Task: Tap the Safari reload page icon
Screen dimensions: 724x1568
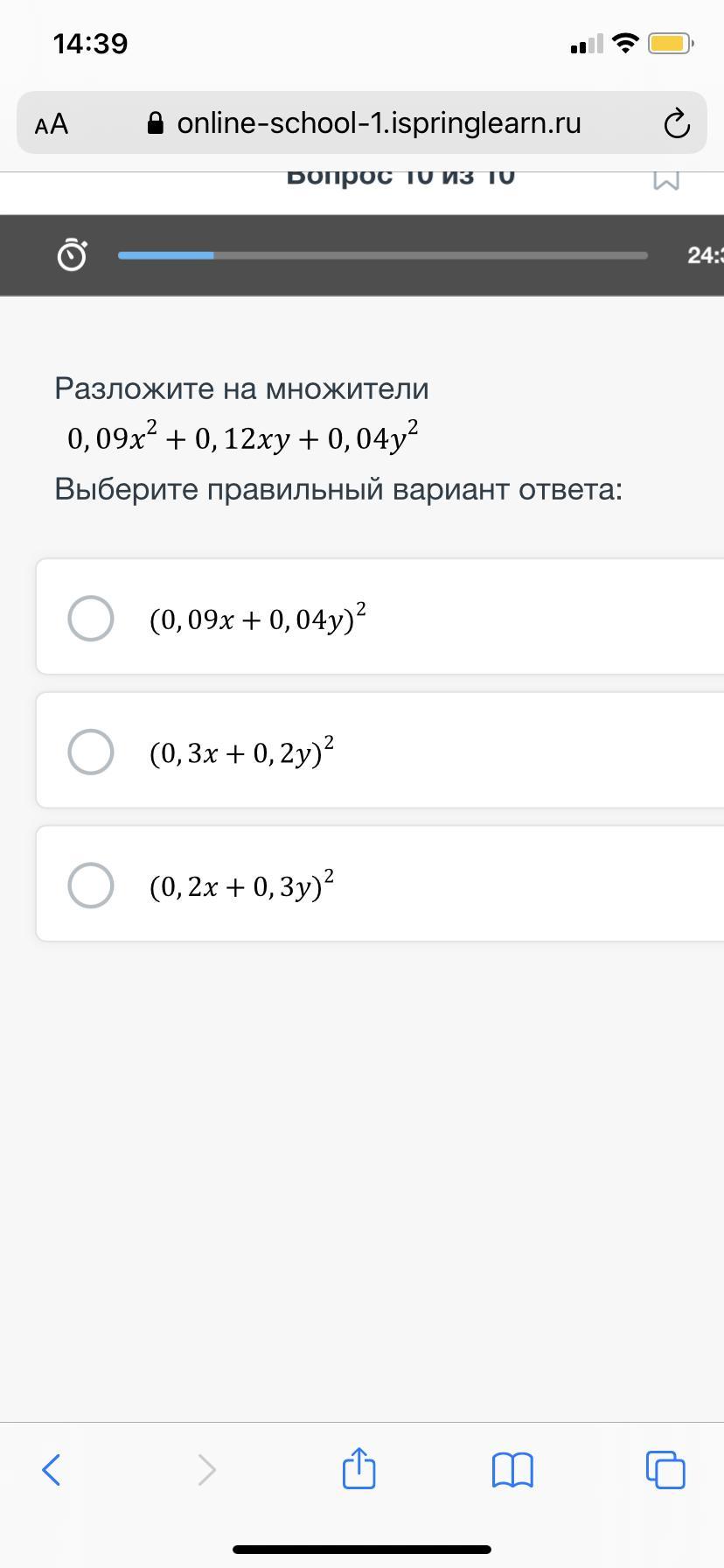Action: pos(677,123)
